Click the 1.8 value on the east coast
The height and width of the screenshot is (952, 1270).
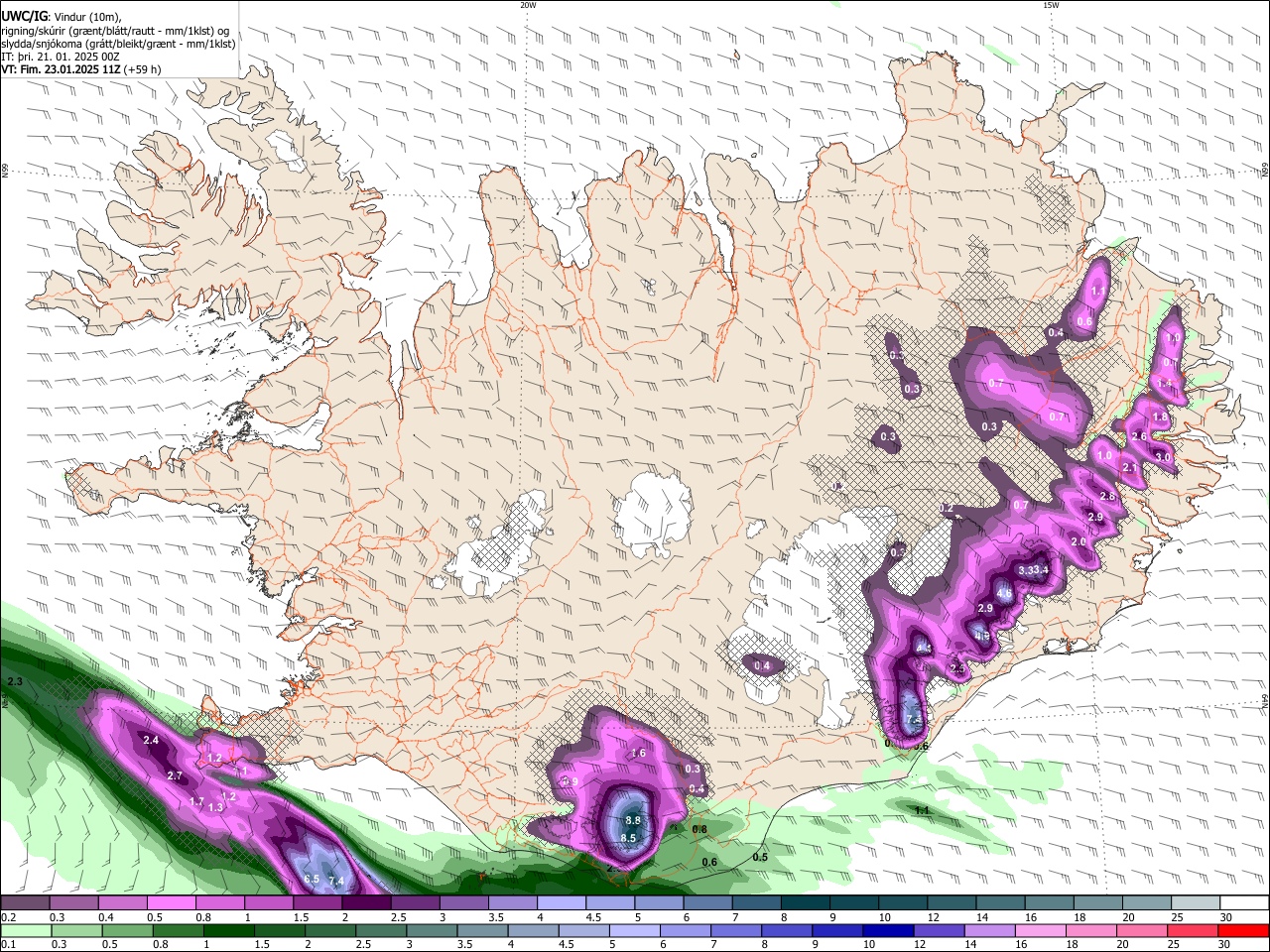click(x=1160, y=417)
